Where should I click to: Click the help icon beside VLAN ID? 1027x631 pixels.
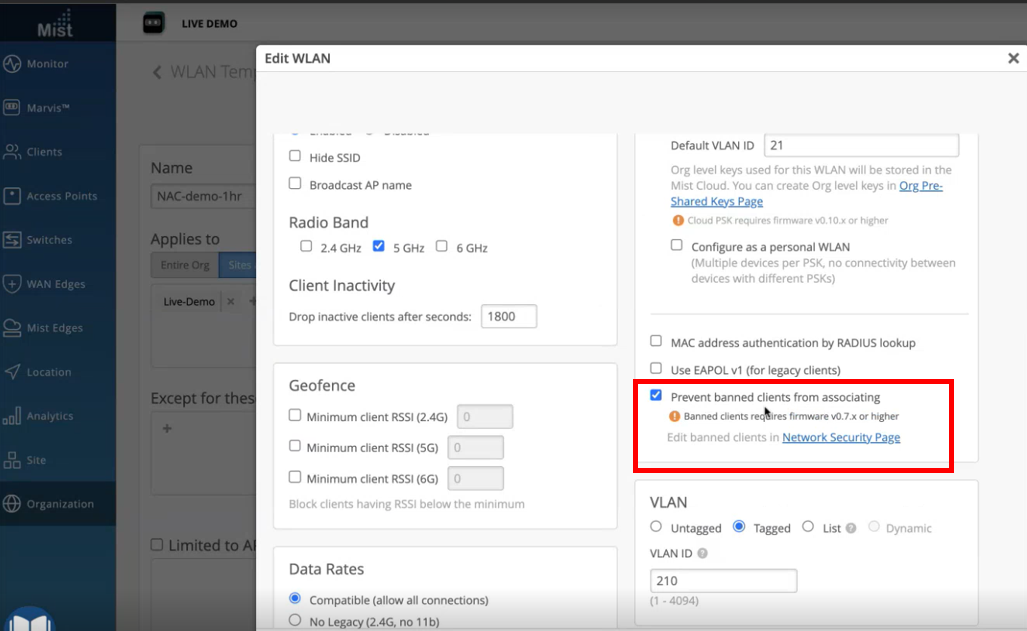pyautogui.click(x=702, y=554)
